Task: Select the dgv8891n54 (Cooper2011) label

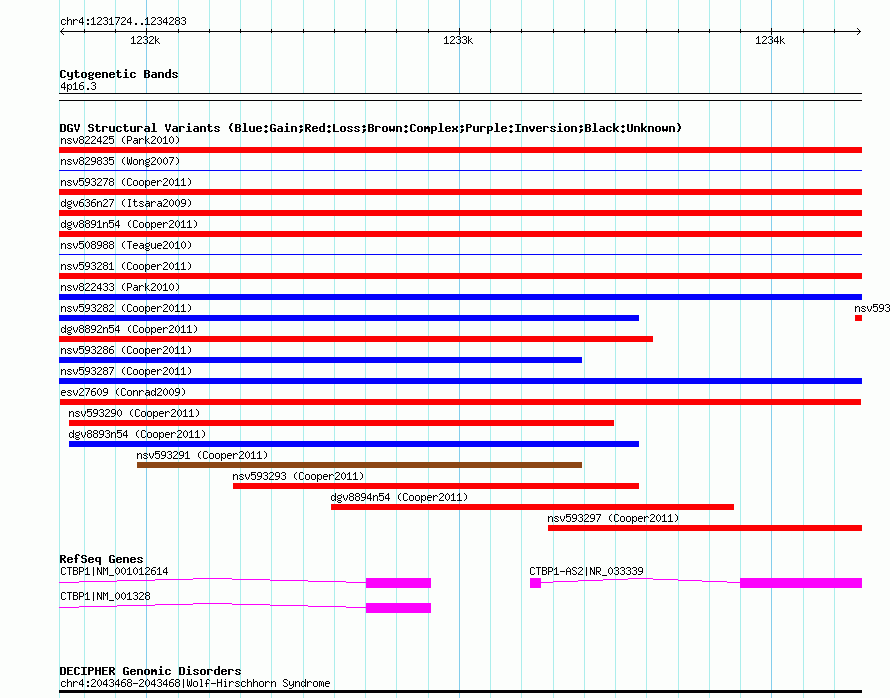Action: tap(129, 224)
